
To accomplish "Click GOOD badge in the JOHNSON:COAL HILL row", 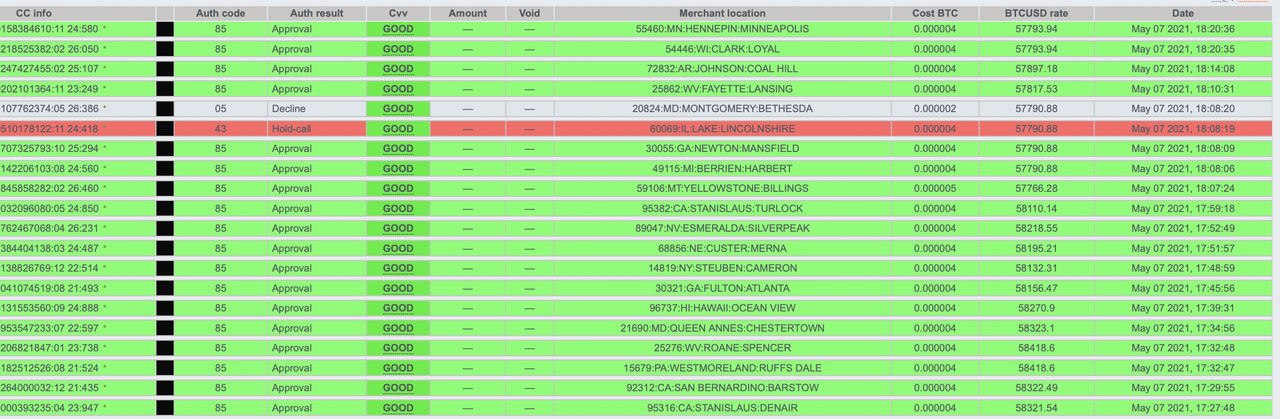I will click(x=398, y=69).
